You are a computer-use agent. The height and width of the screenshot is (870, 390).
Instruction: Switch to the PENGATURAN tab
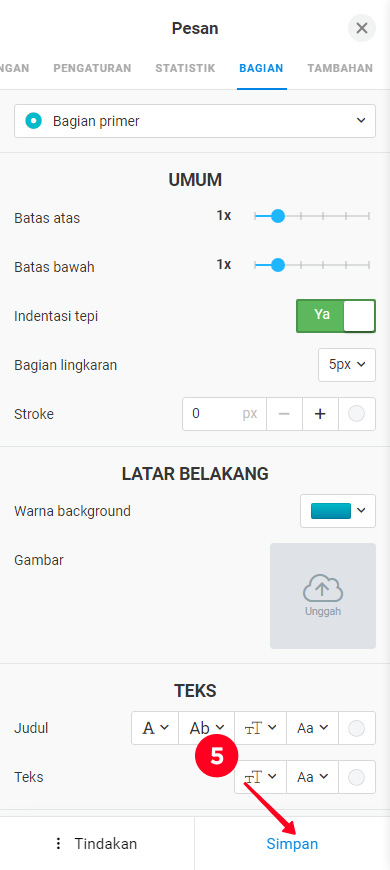tap(92, 68)
